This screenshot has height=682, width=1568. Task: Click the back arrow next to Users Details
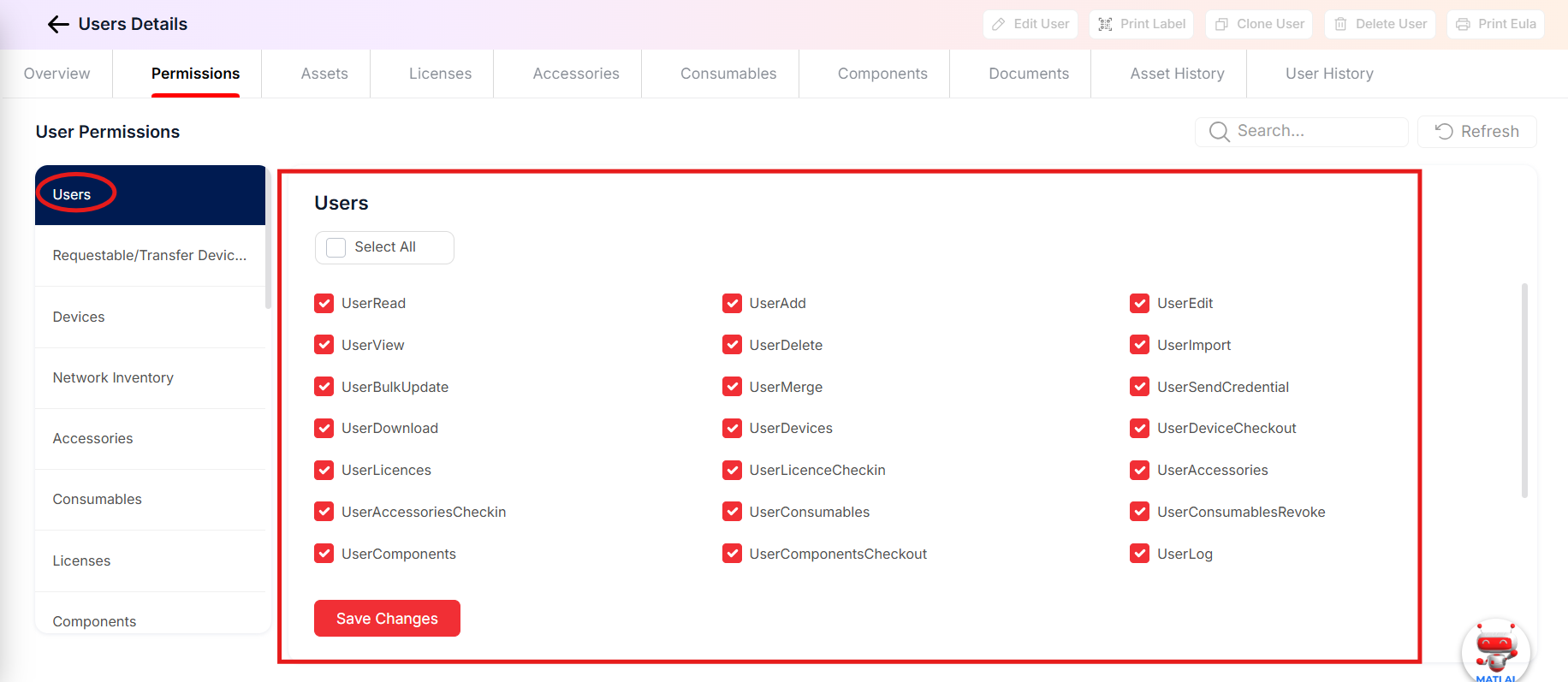(x=58, y=24)
